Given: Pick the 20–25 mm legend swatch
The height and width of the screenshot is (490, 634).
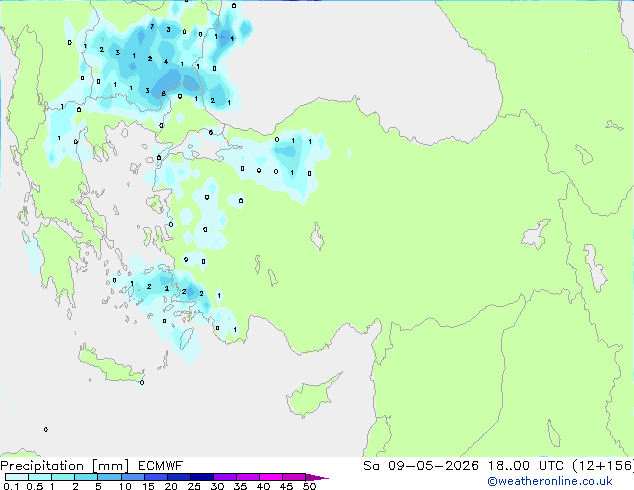Looking at the screenshot, I should click(179, 477).
